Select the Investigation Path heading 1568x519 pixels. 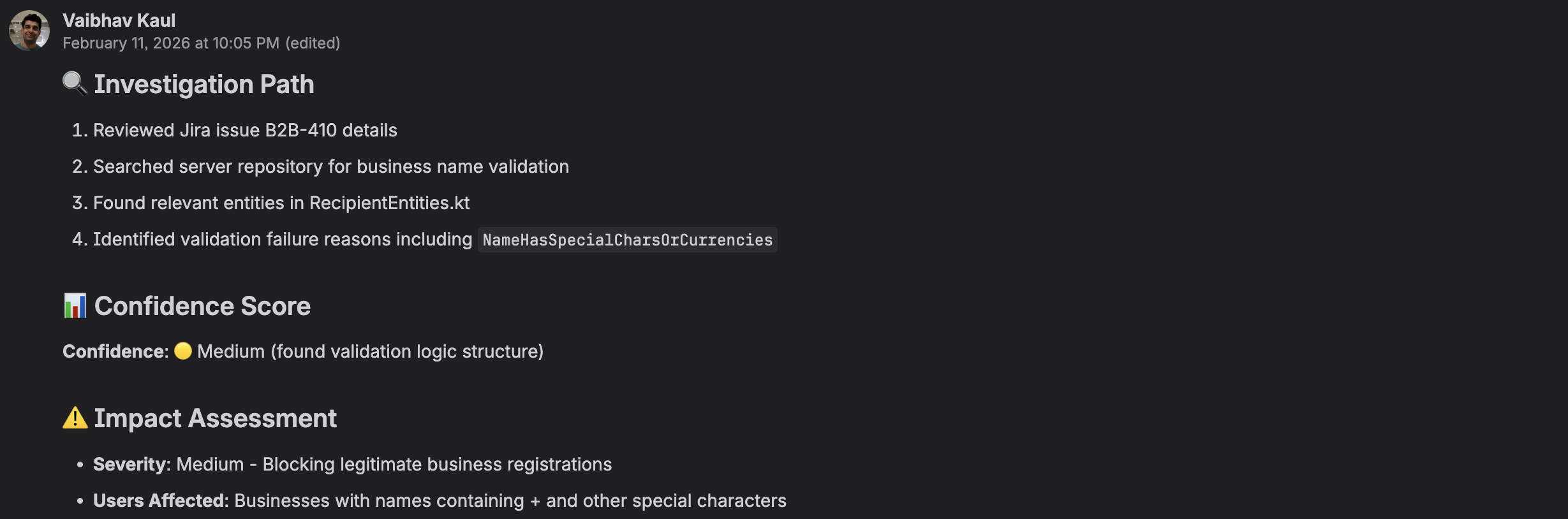pos(204,84)
